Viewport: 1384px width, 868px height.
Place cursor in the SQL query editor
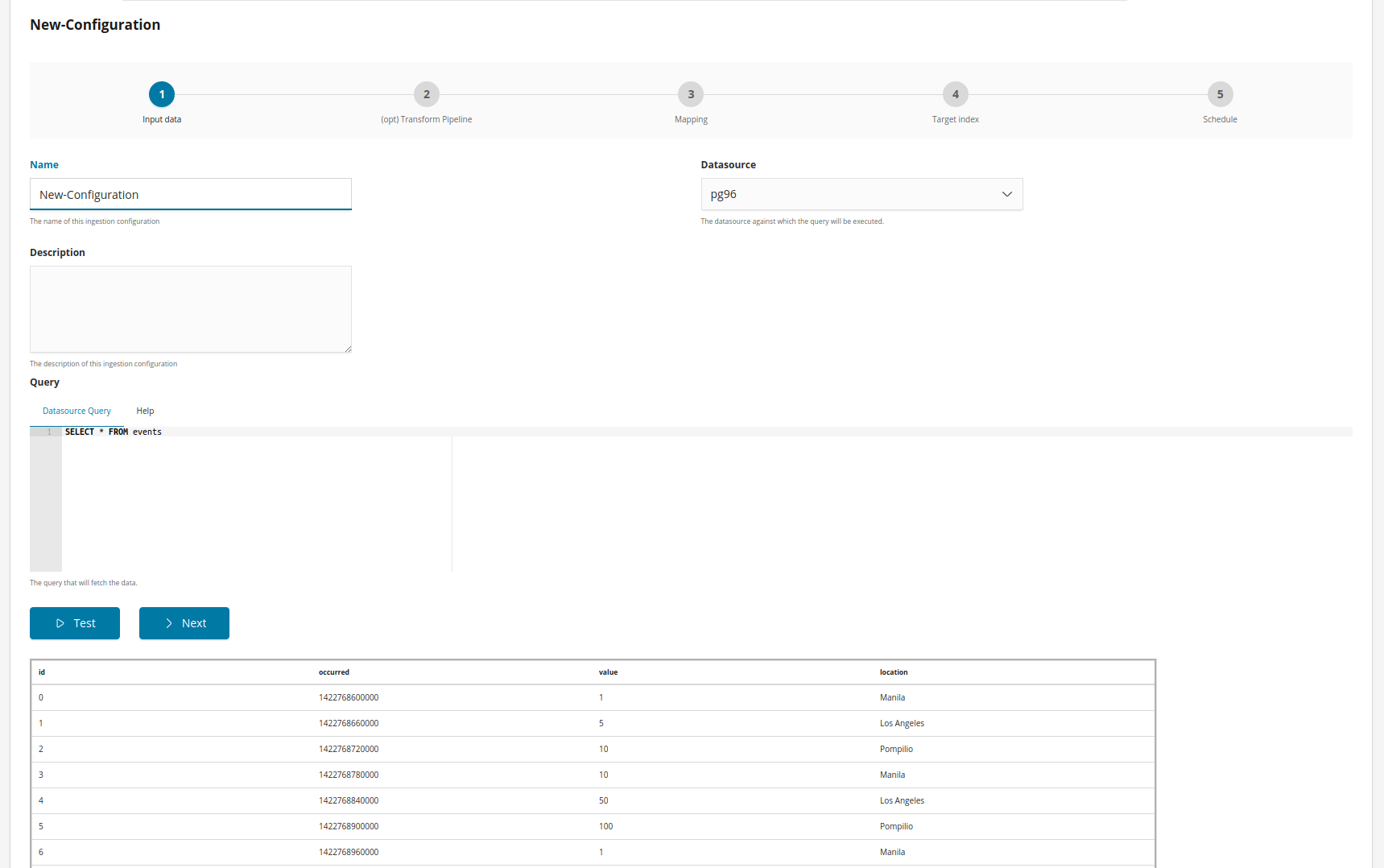(258, 499)
